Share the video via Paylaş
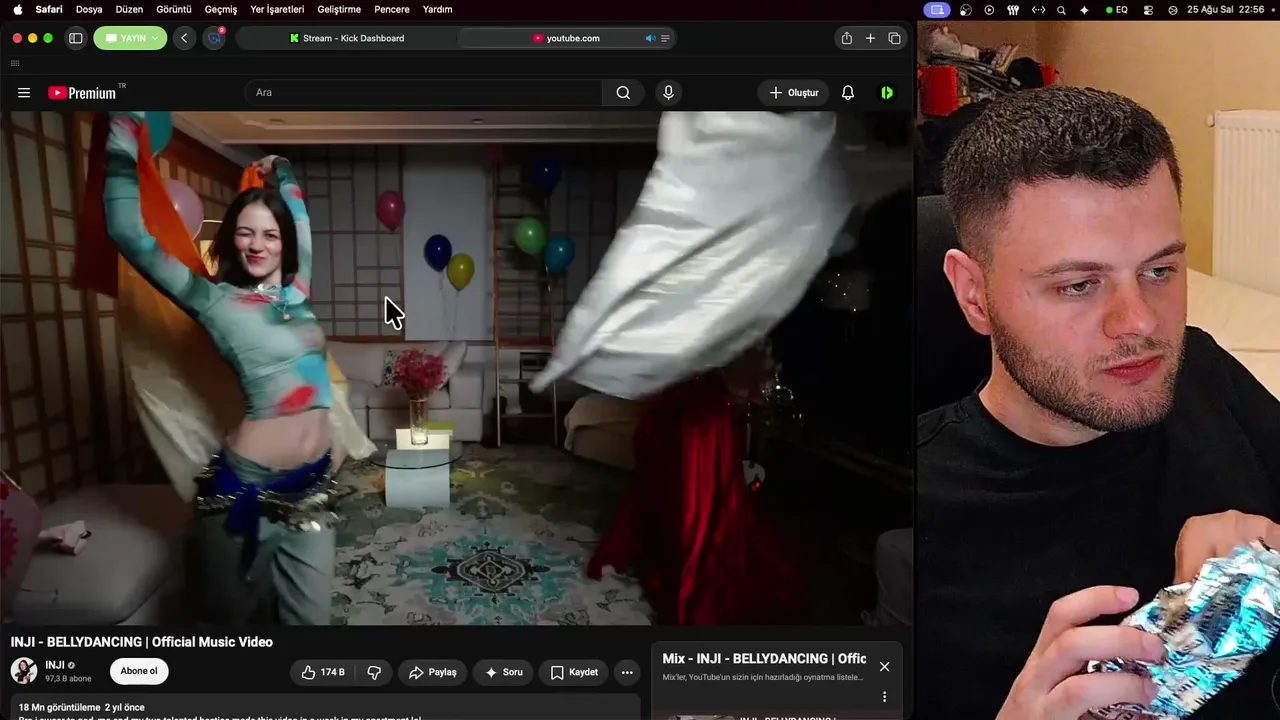 (433, 672)
